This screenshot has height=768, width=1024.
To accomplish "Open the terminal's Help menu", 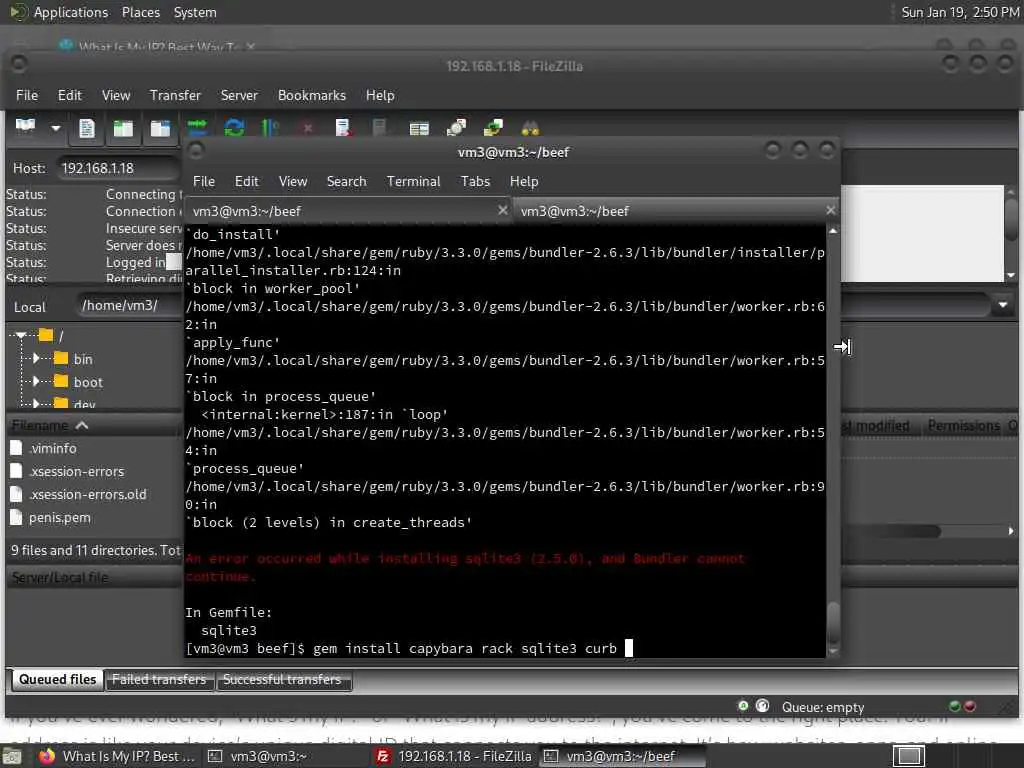I will (524, 182).
